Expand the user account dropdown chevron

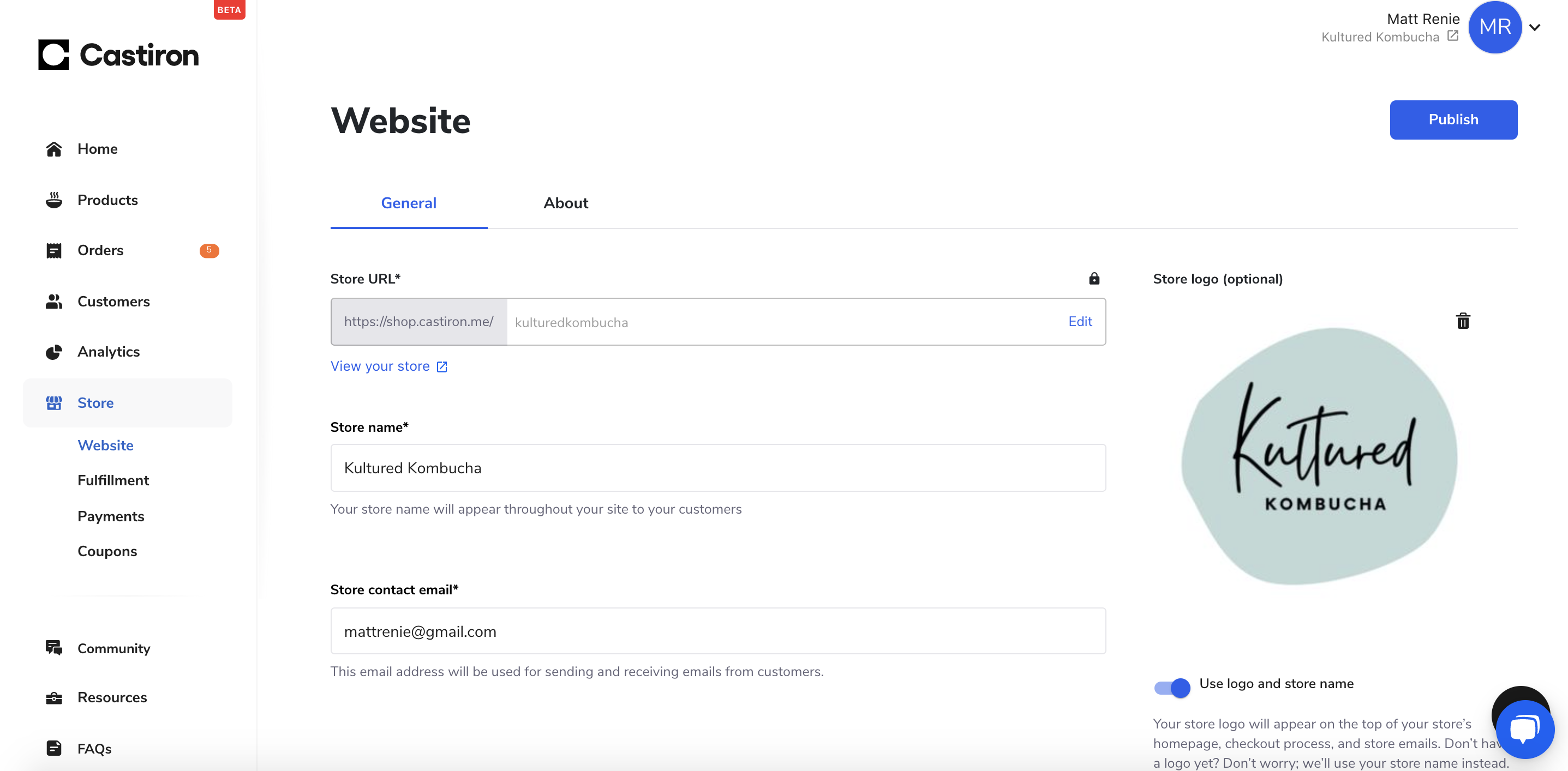coord(1535,27)
